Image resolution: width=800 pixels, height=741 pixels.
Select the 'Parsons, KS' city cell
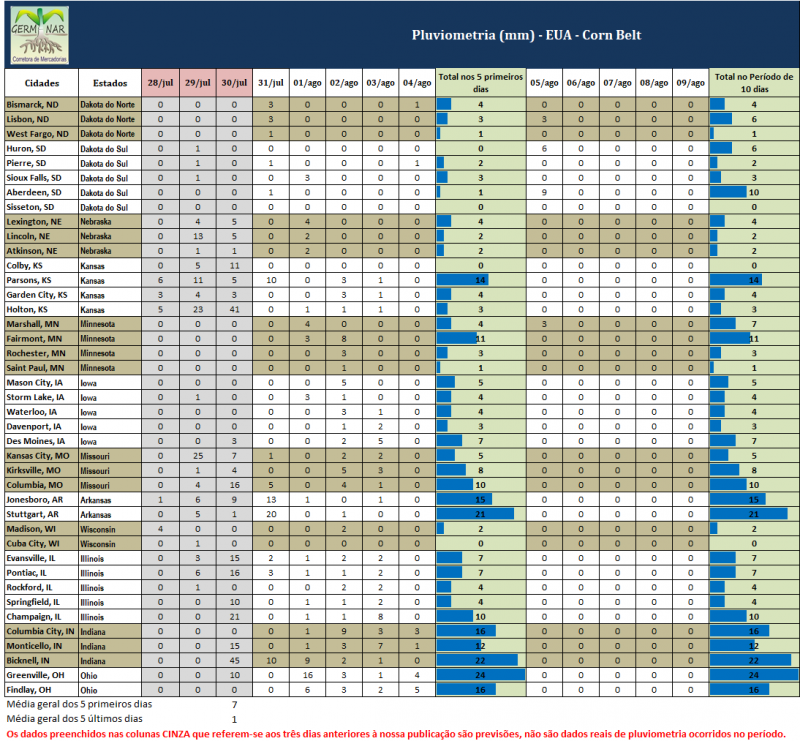[42, 280]
